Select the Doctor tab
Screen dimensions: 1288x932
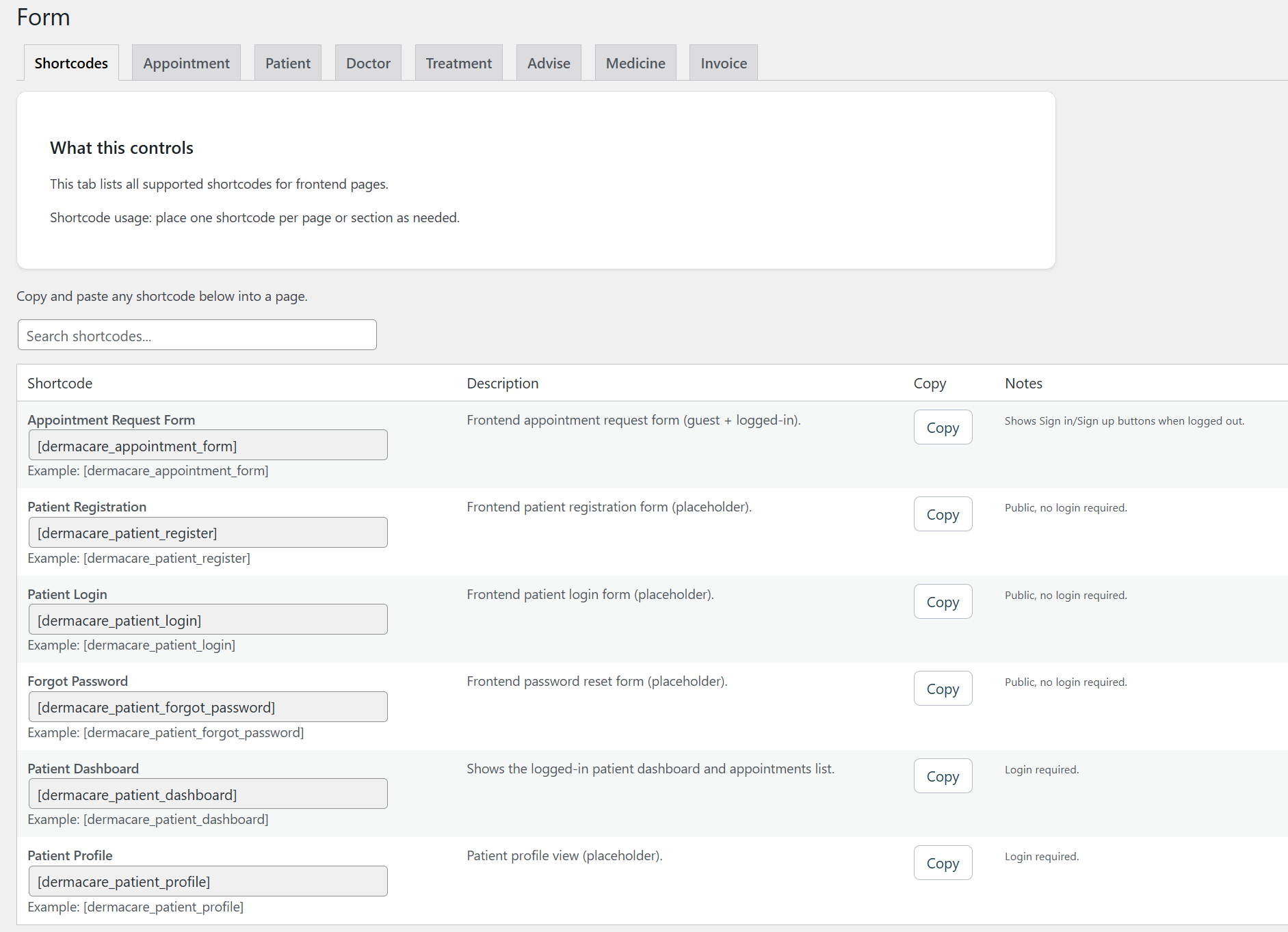coord(368,63)
